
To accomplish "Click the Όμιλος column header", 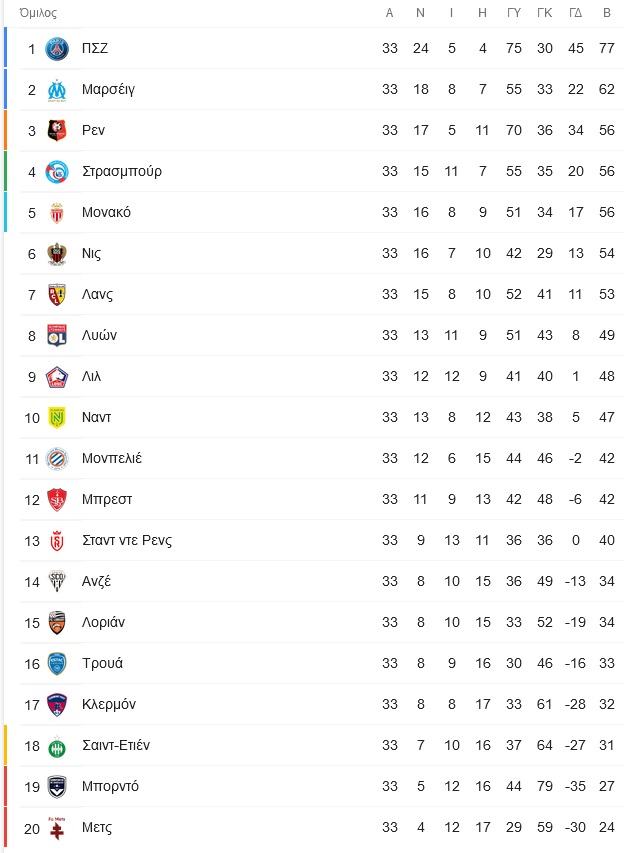I will click(38, 13).
